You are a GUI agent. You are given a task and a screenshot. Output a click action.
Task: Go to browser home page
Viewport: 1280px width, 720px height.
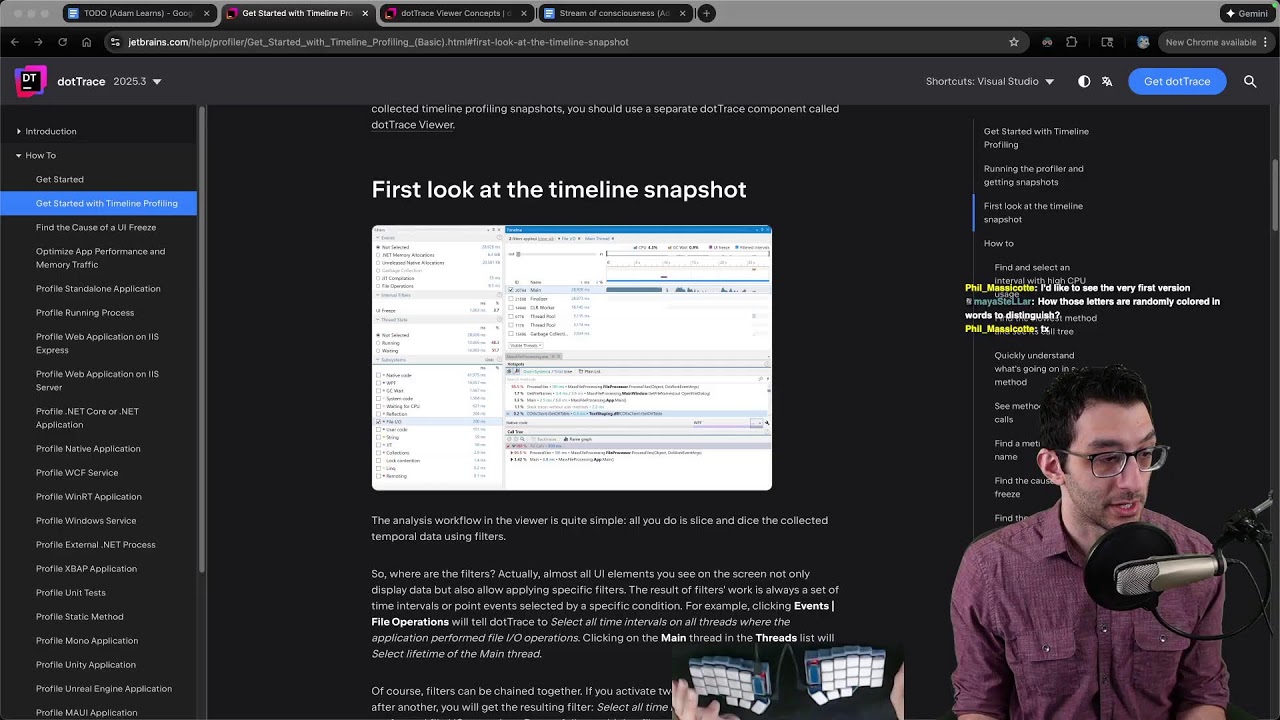[86, 42]
